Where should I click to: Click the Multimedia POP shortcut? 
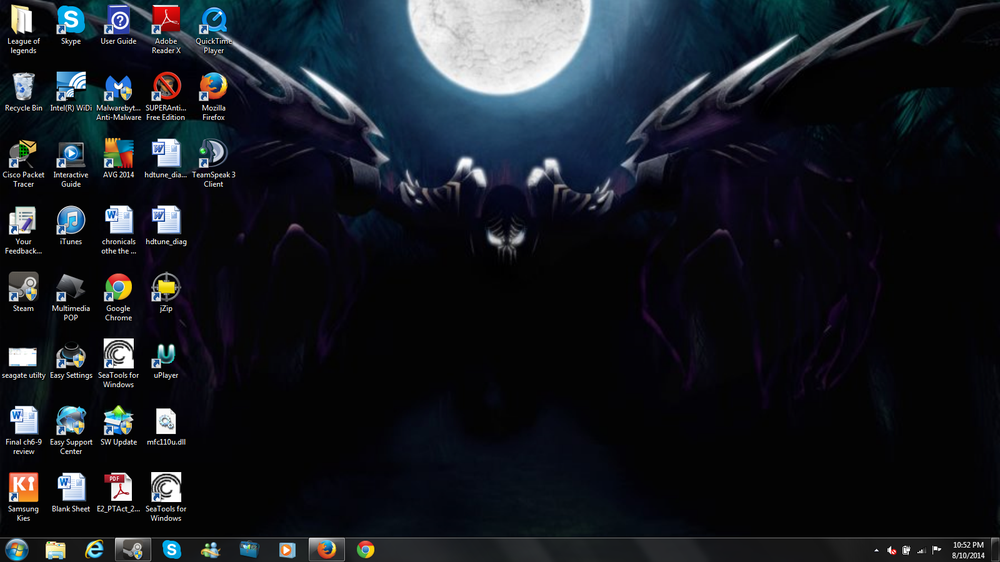[x=71, y=298]
